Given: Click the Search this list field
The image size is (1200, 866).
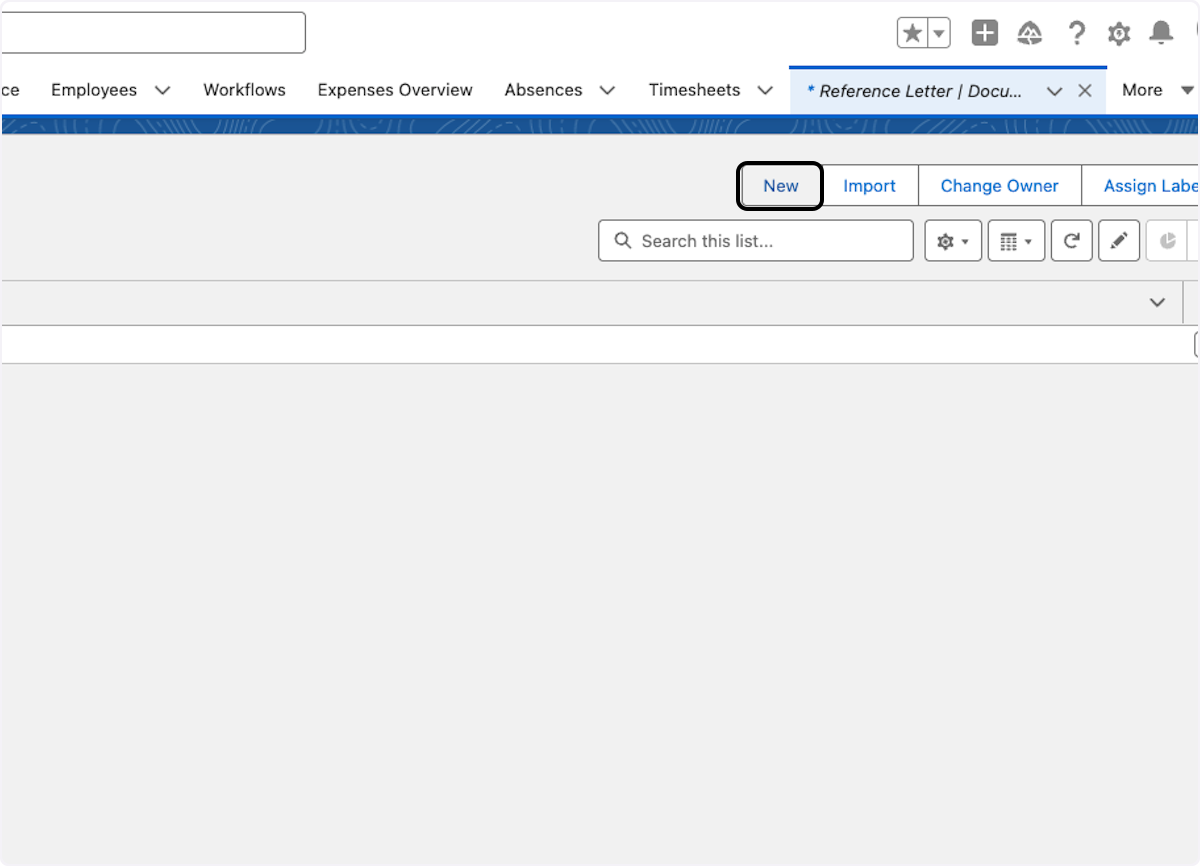Looking at the screenshot, I should 765,241.
